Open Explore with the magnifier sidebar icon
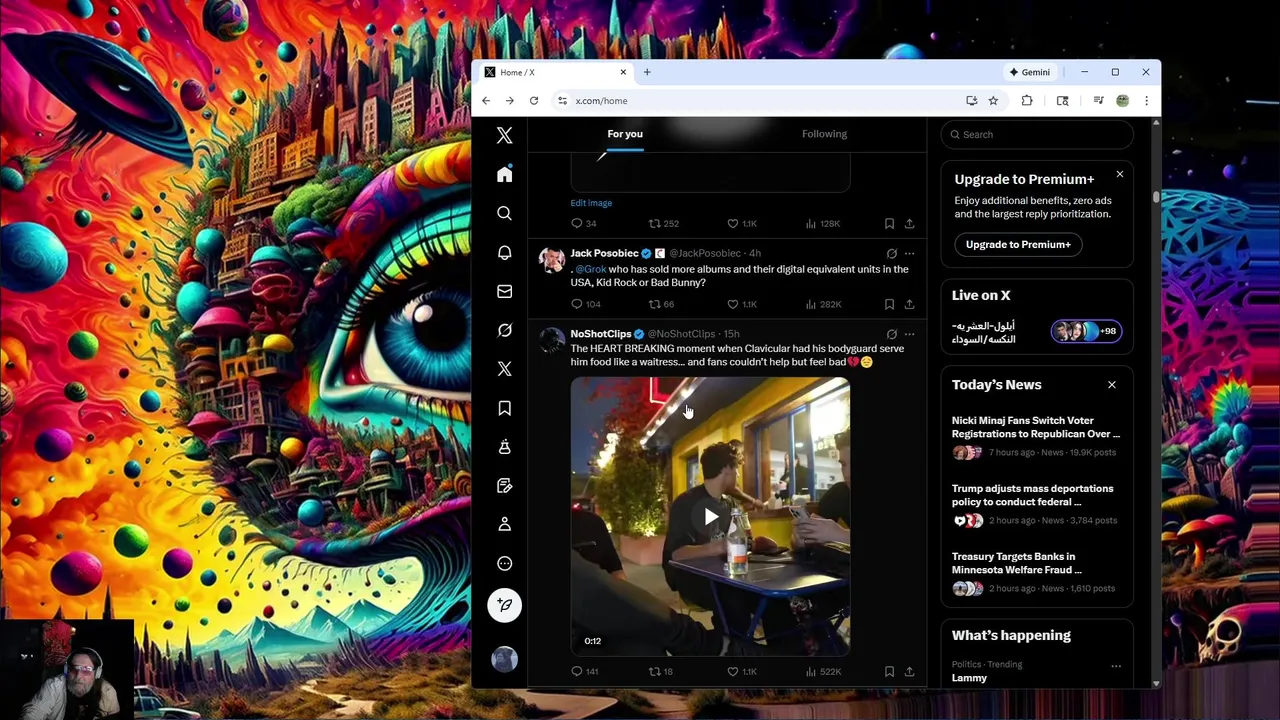This screenshot has width=1280, height=720. pos(504,213)
